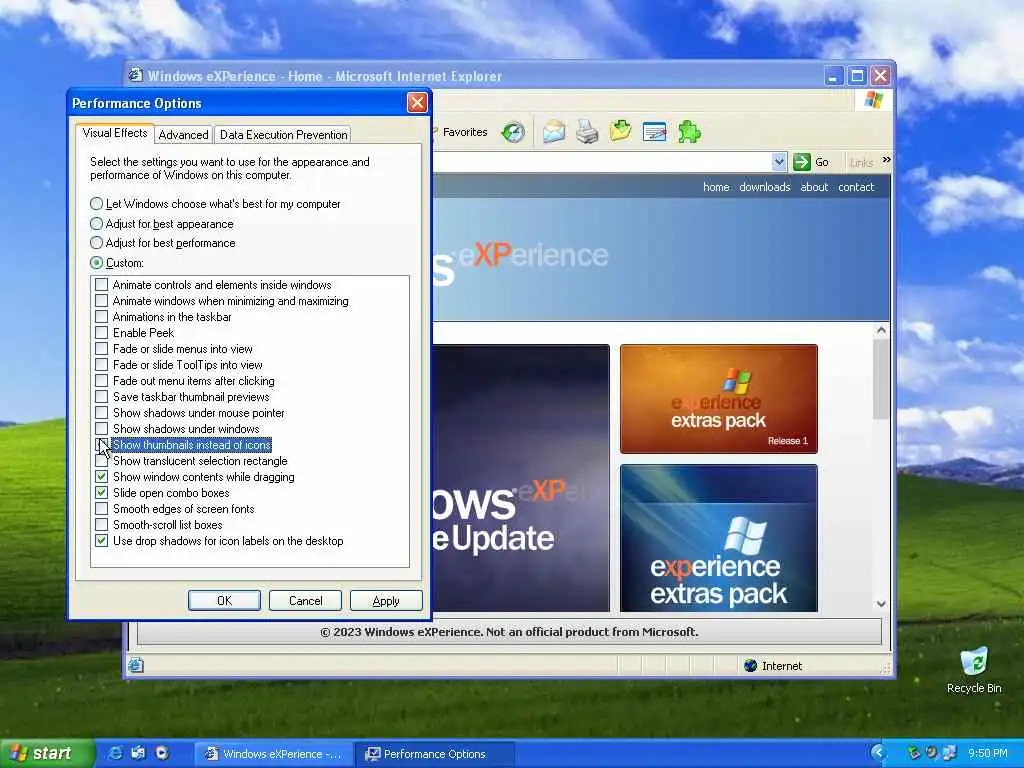The height and width of the screenshot is (768, 1024).
Task: Toggle Fade out menu items after clicking
Action: [x=102, y=381]
